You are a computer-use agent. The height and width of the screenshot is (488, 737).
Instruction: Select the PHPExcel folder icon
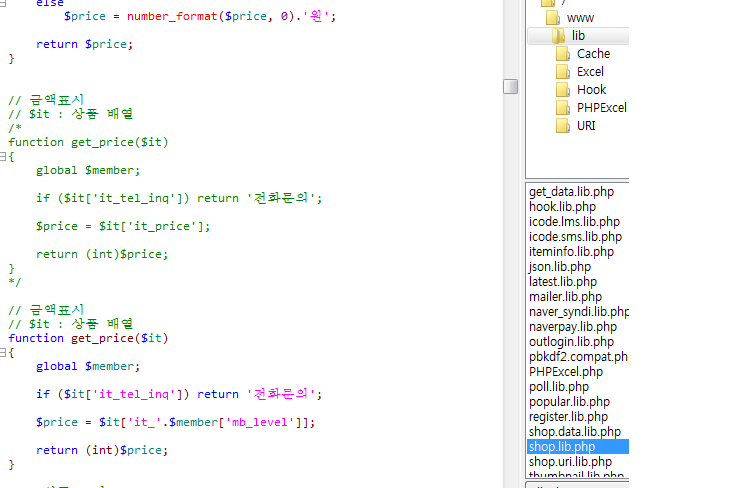pos(564,108)
